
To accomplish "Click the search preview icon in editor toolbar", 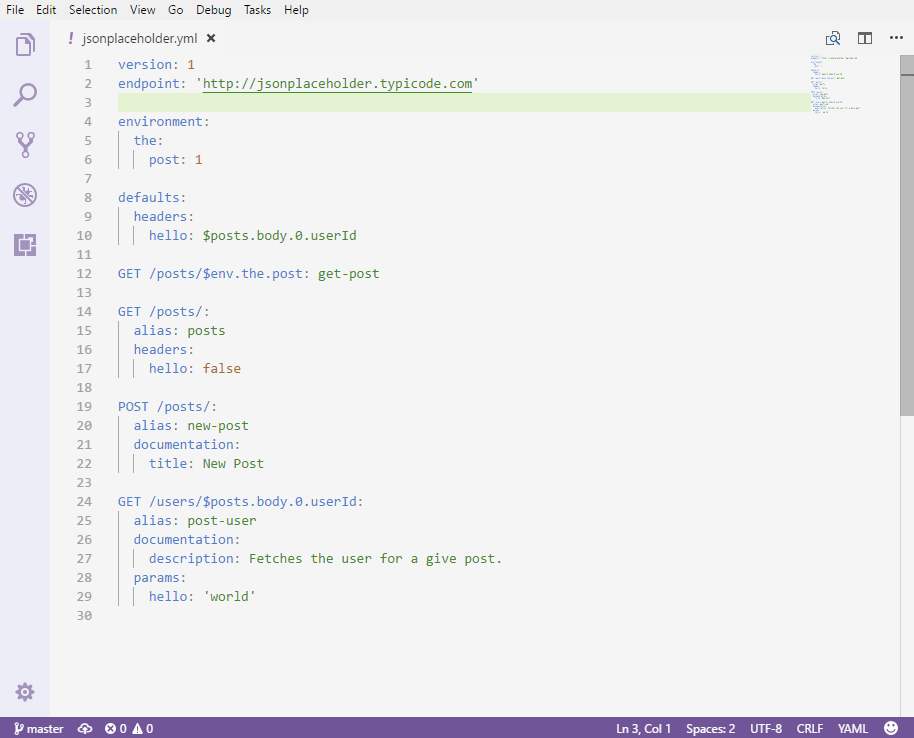I will pyautogui.click(x=833, y=38).
